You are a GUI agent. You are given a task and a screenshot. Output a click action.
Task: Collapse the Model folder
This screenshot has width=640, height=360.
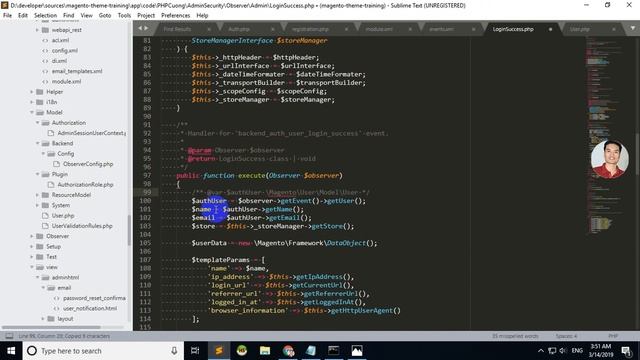(32, 112)
